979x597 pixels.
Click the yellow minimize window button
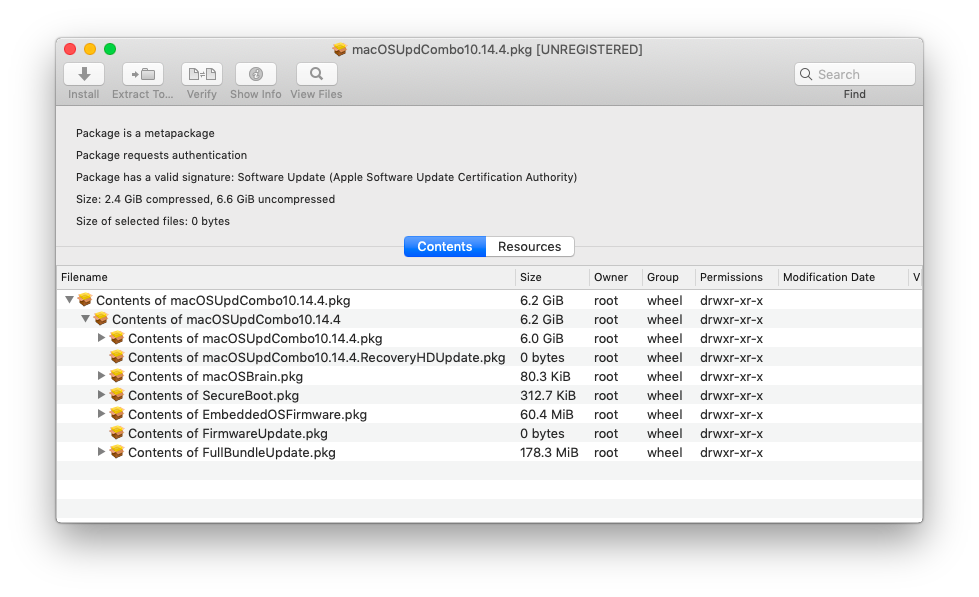click(90, 49)
